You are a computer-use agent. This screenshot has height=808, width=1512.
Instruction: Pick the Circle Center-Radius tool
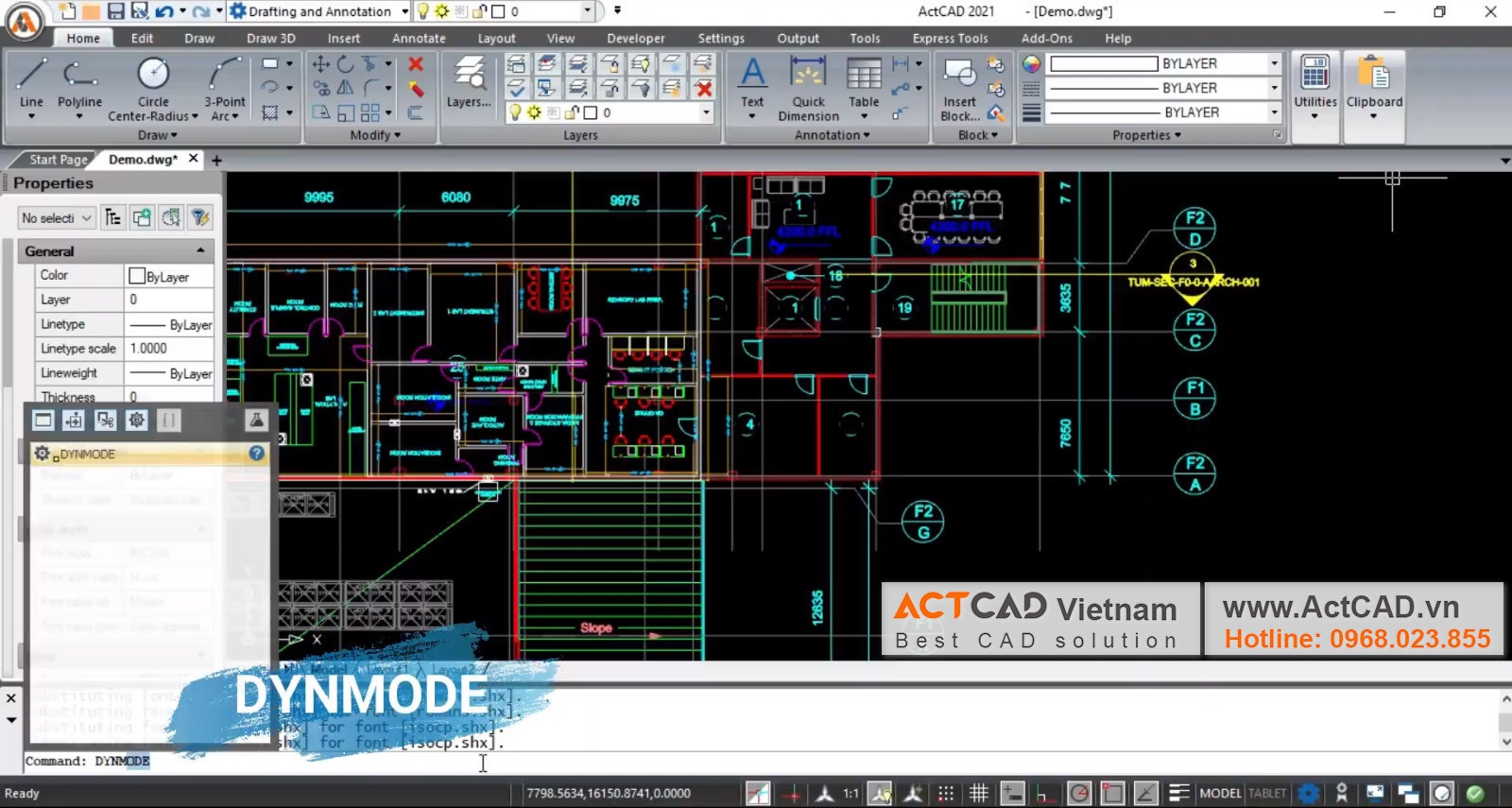(x=153, y=87)
